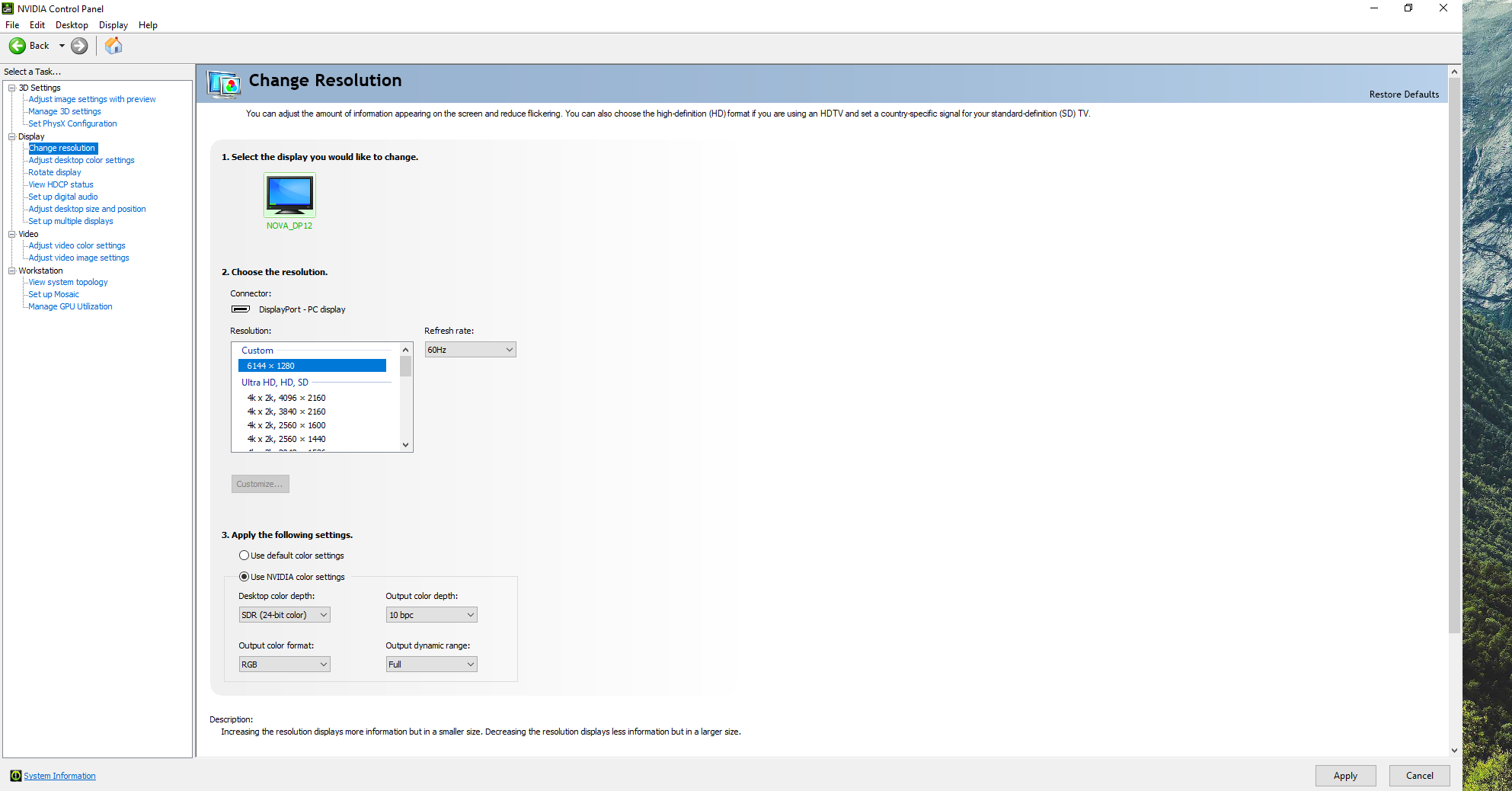Expand the Output color format dropdown
This screenshot has width=1512, height=791.
tap(284, 665)
